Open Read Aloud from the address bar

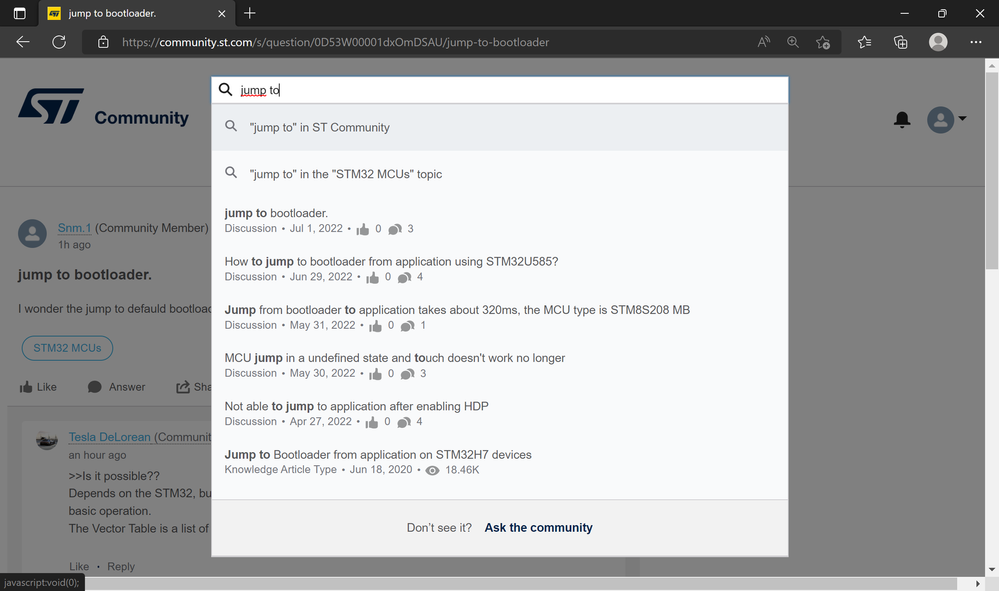tap(763, 42)
